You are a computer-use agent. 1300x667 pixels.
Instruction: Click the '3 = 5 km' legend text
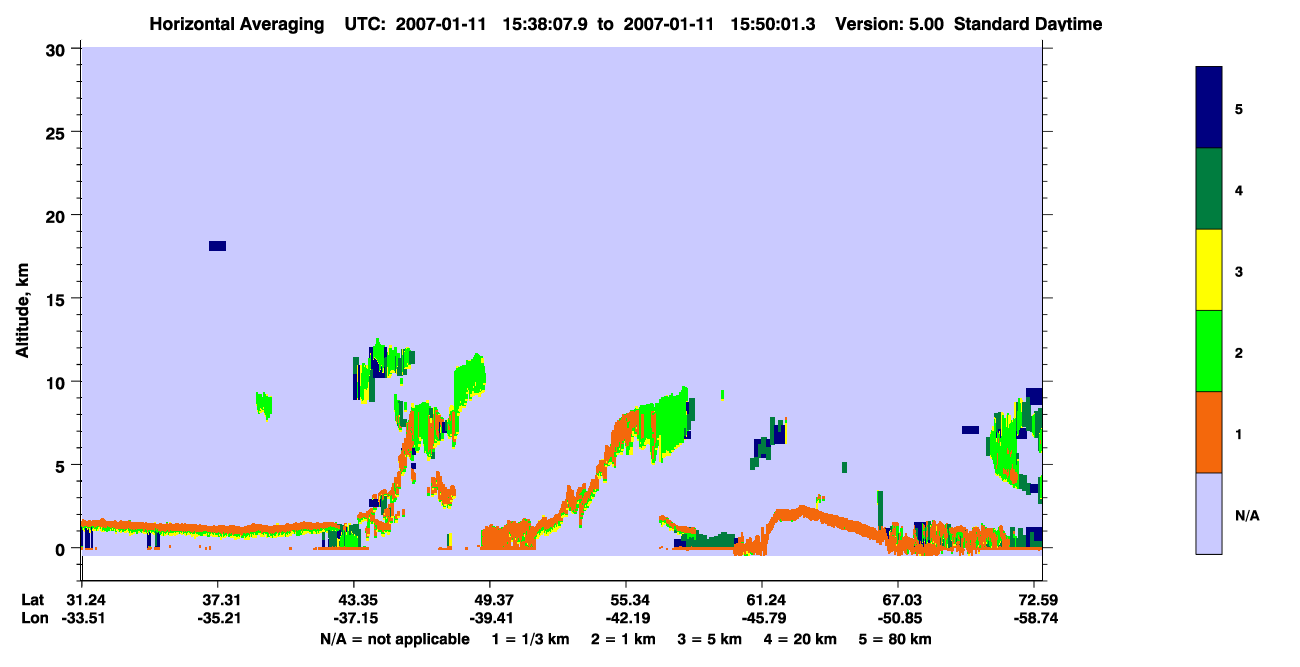[x=710, y=639]
